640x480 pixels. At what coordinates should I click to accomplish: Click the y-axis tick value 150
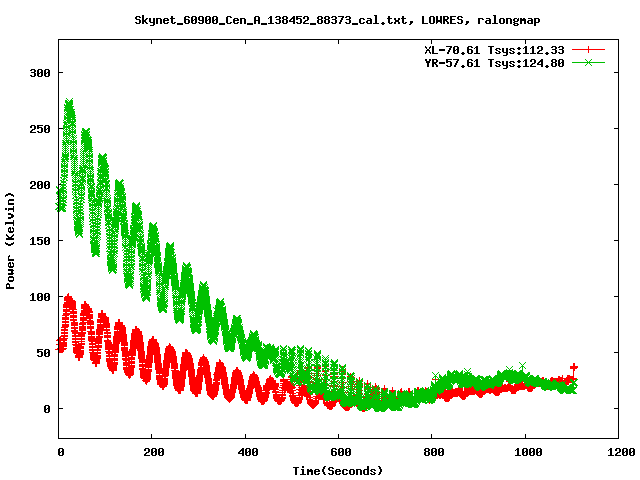pyautogui.click(x=40, y=241)
